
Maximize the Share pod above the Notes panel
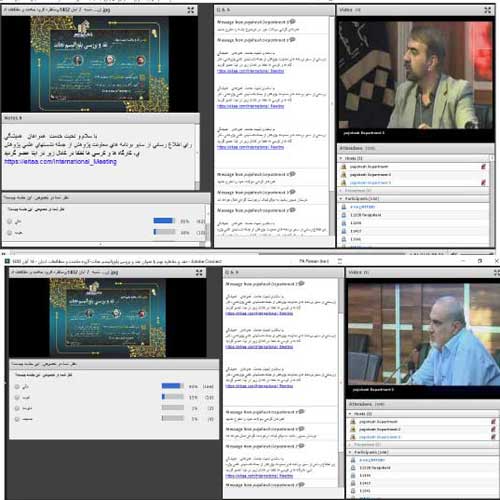(191, 10)
